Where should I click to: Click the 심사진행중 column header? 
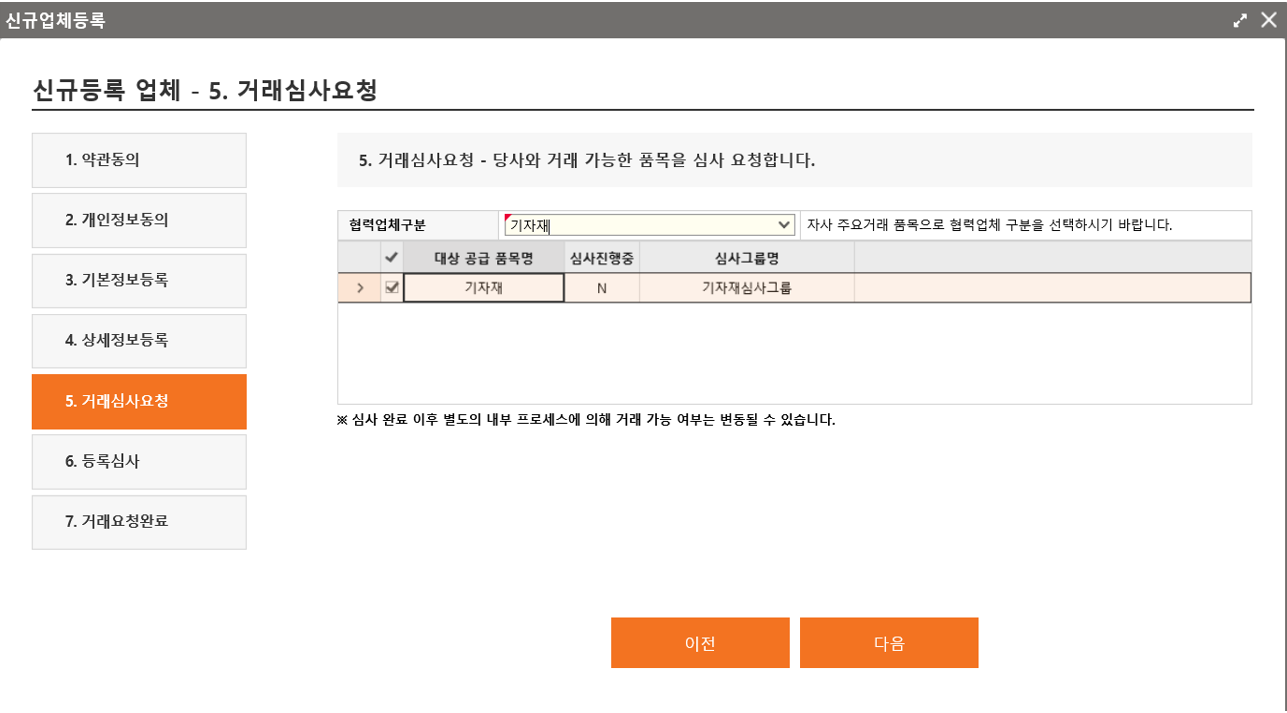click(602, 258)
